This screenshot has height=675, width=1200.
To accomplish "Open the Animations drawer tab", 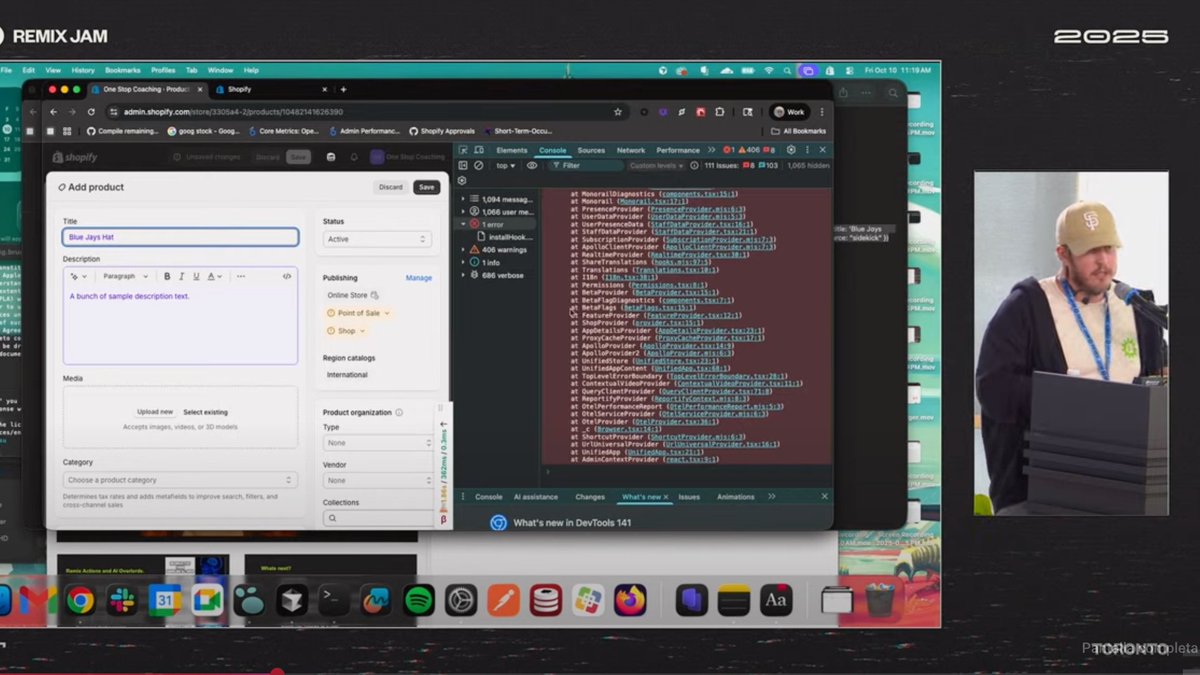I will pyautogui.click(x=735, y=497).
